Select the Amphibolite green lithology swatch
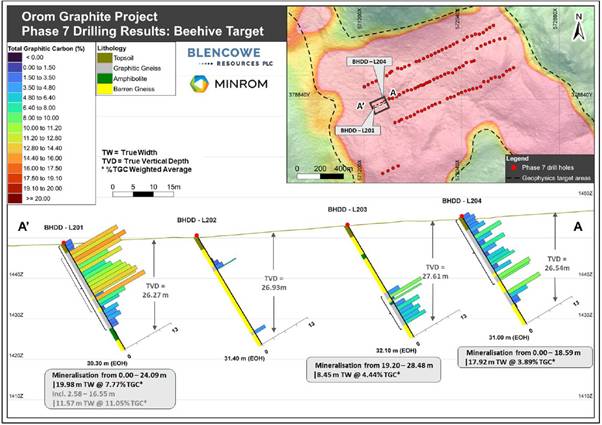The width and height of the screenshot is (602, 425). [x=103, y=77]
